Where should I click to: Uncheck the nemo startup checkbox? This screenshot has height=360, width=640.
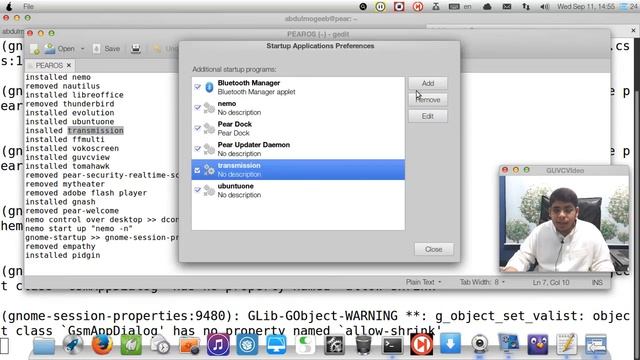coord(198,108)
